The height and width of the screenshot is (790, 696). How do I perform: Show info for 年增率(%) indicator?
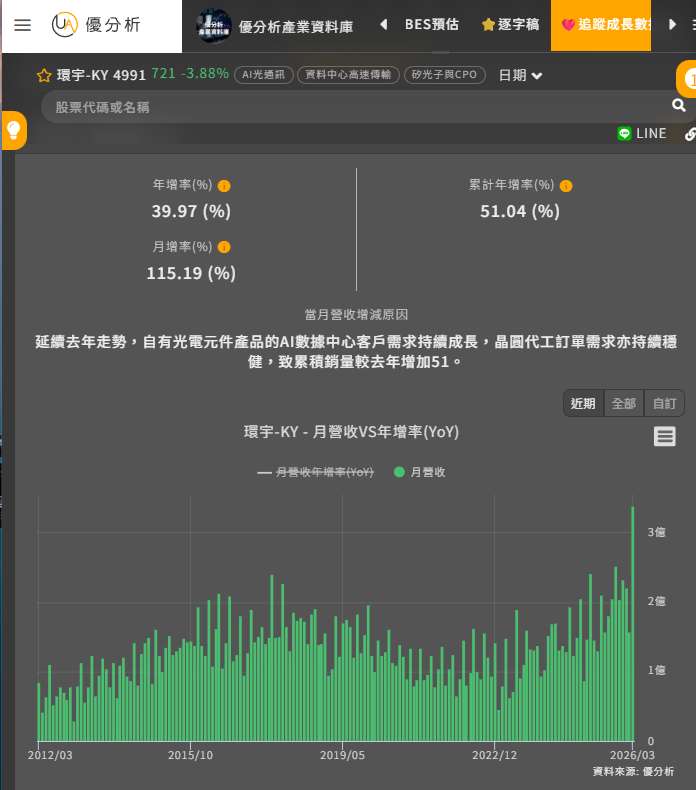coord(224,186)
